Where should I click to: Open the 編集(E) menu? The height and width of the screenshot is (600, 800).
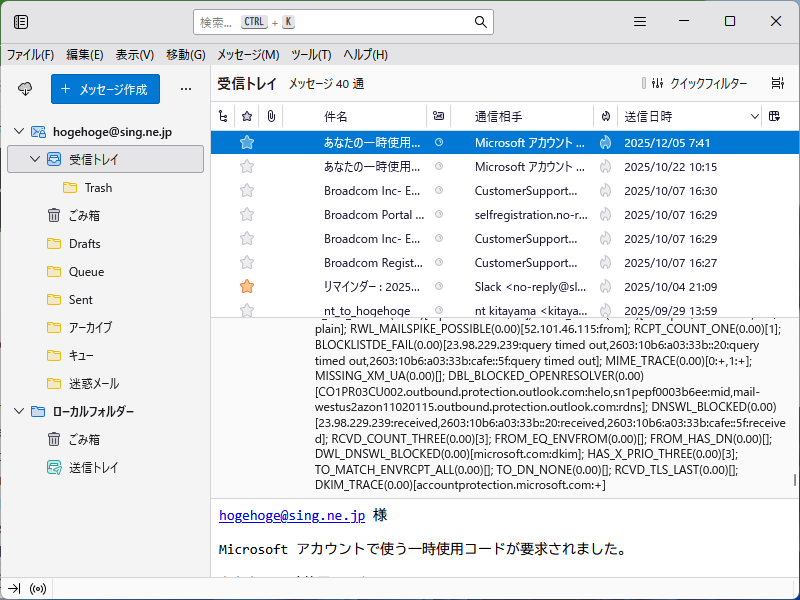tap(85, 55)
